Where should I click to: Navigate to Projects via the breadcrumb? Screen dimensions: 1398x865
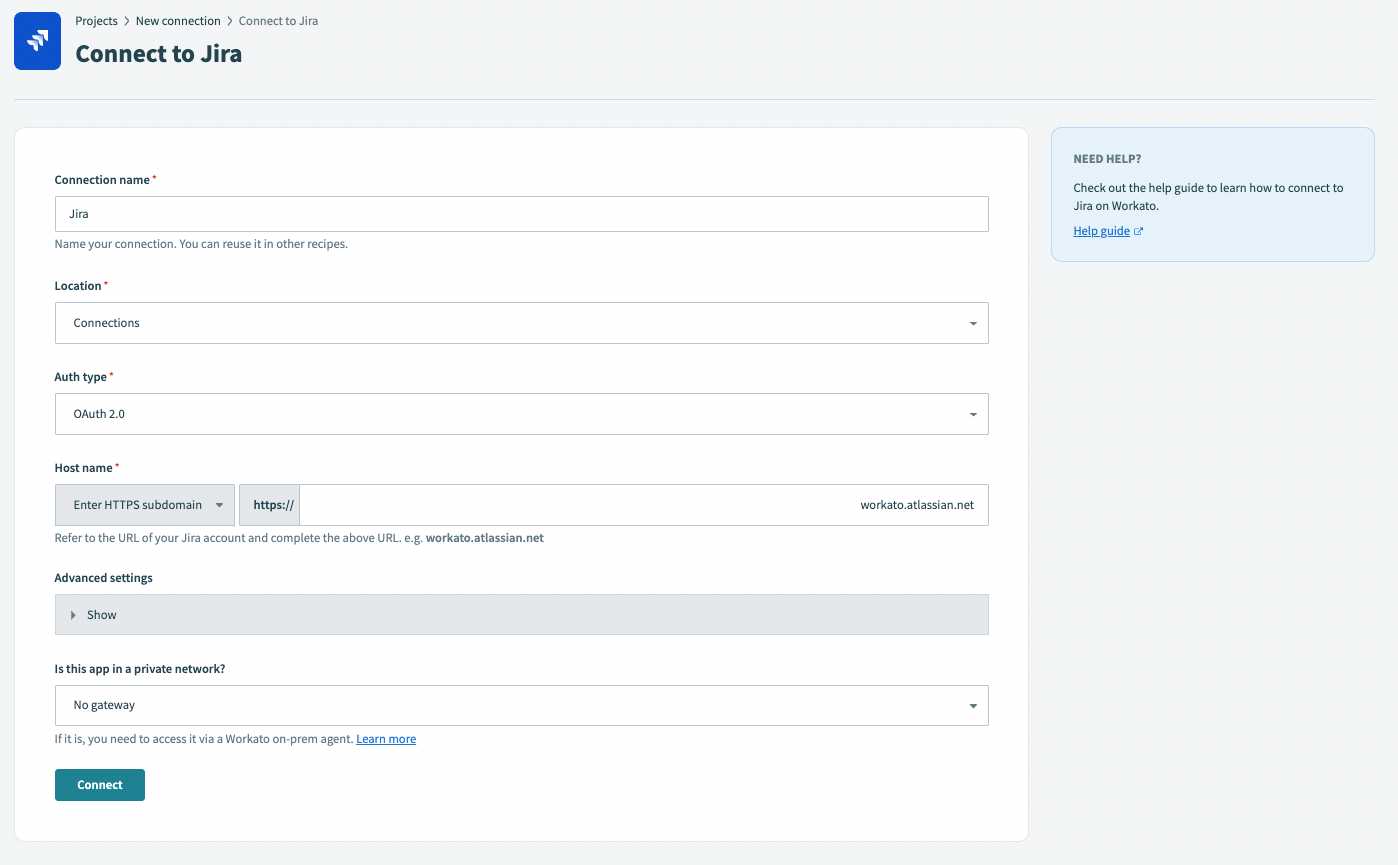(x=96, y=20)
